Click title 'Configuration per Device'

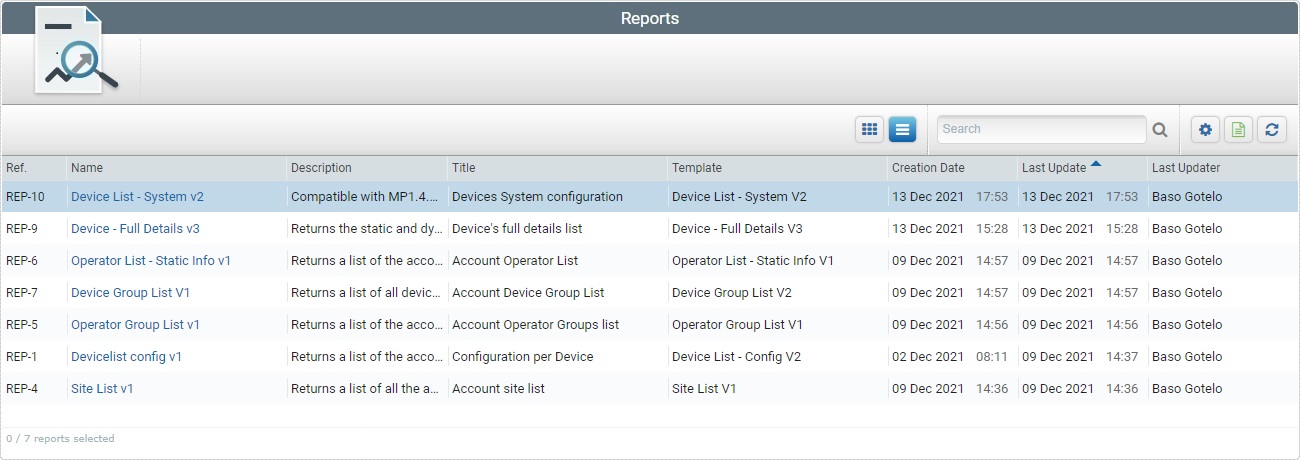coord(522,357)
